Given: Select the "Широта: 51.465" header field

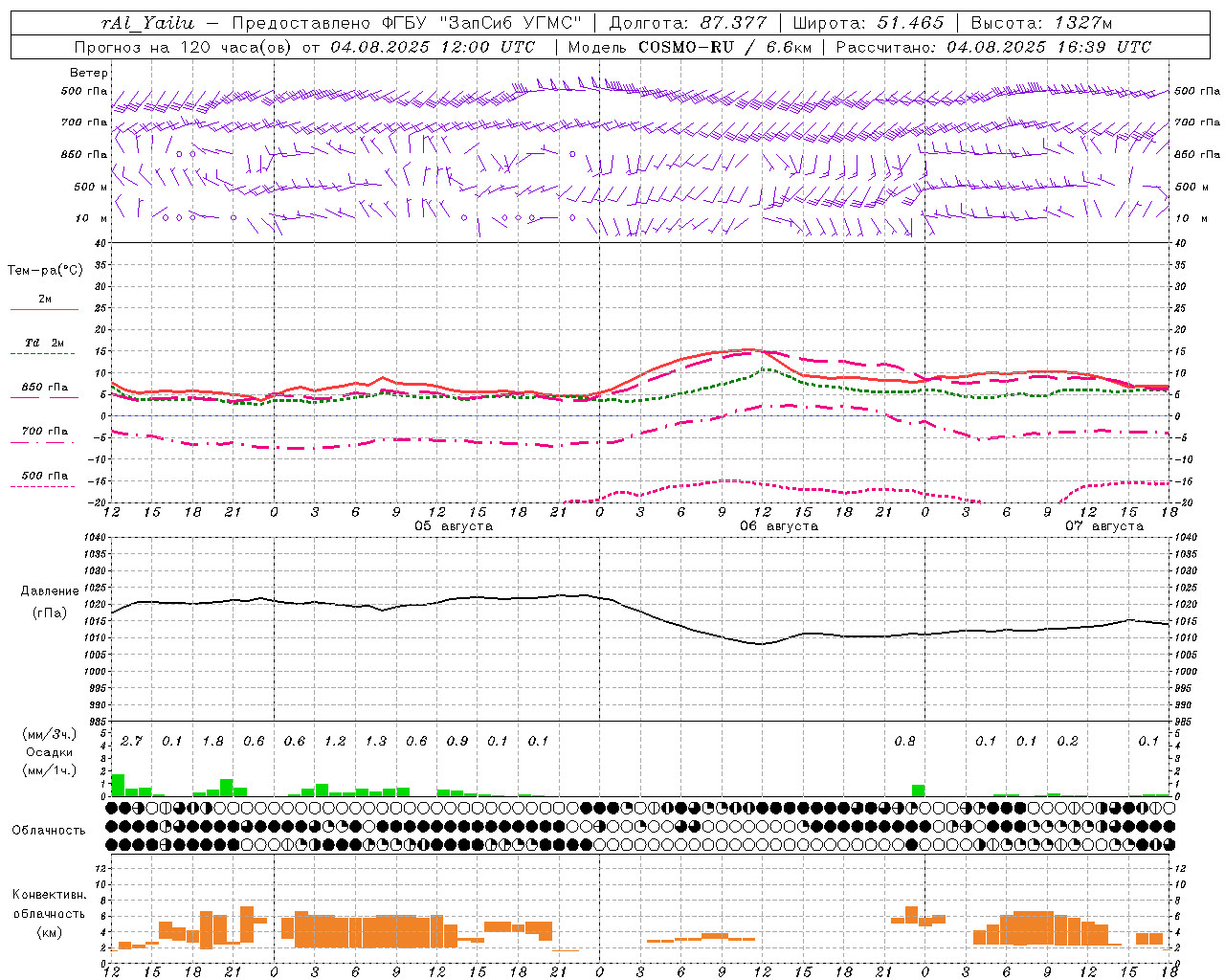Looking at the screenshot, I should pos(868,23).
